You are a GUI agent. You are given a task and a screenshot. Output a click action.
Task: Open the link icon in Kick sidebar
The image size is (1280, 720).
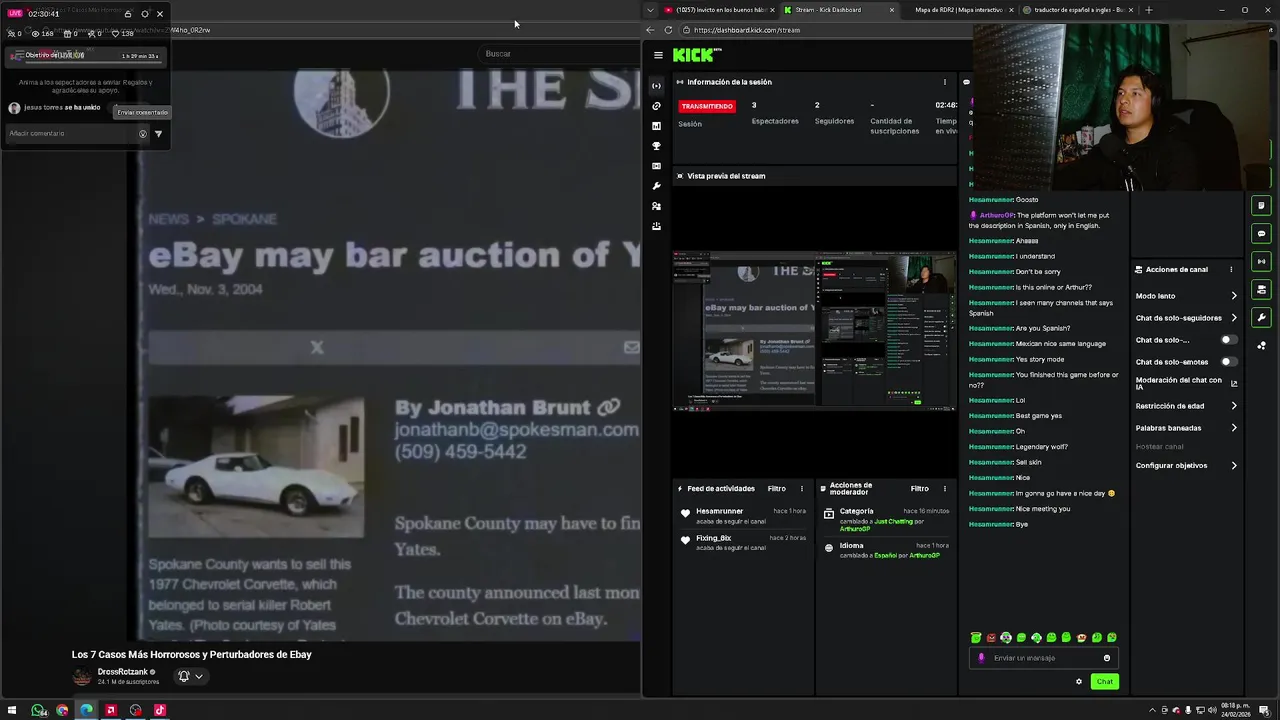point(656,106)
